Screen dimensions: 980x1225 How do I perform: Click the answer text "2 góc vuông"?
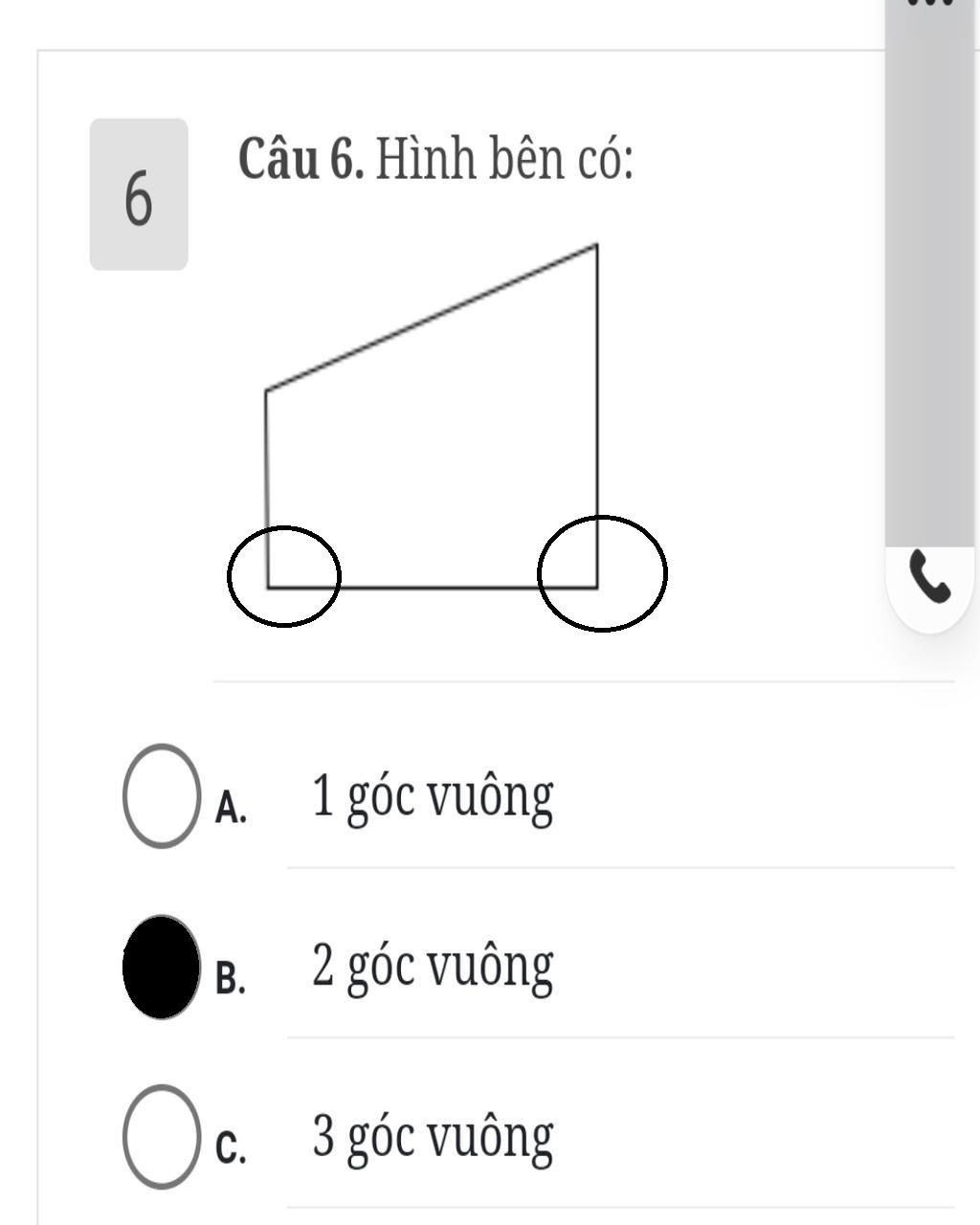(x=433, y=967)
